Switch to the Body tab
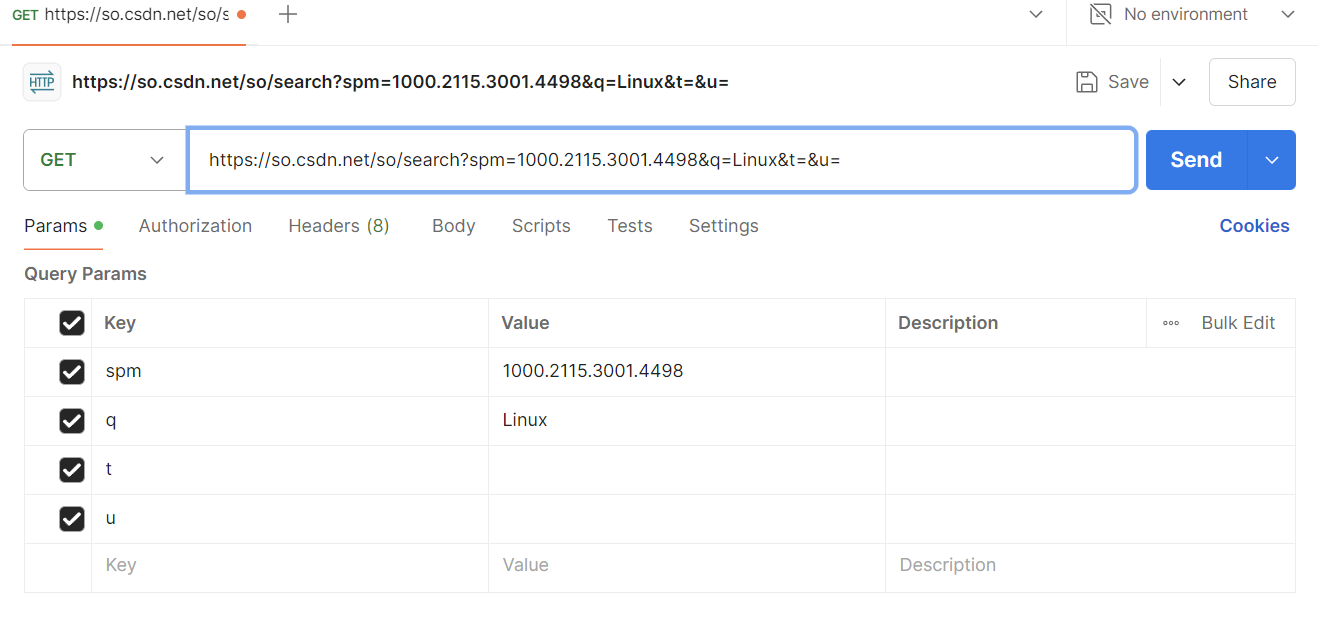 (x=454, y=226)
